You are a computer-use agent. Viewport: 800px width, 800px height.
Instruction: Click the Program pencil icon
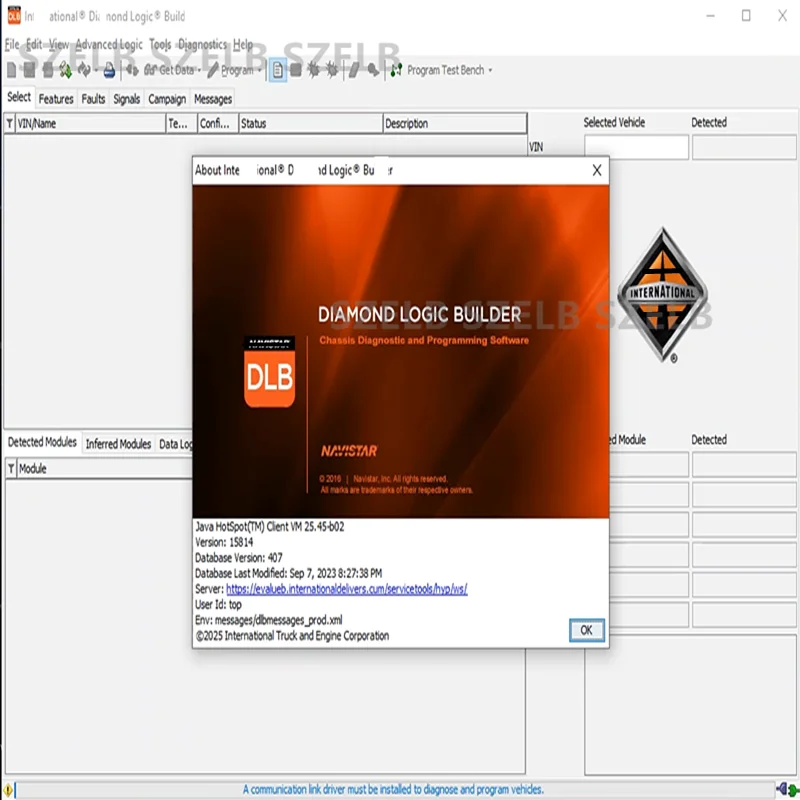[213, 70]
